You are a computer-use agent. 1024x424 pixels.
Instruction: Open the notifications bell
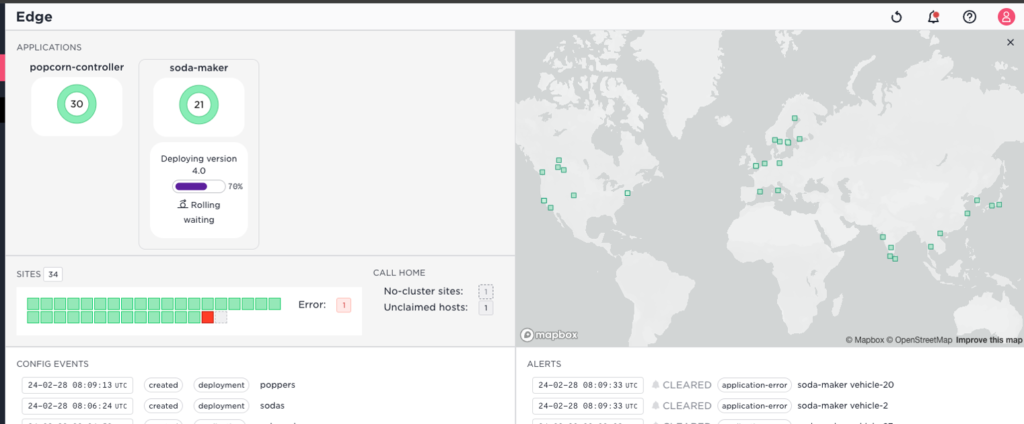[933, 17]
